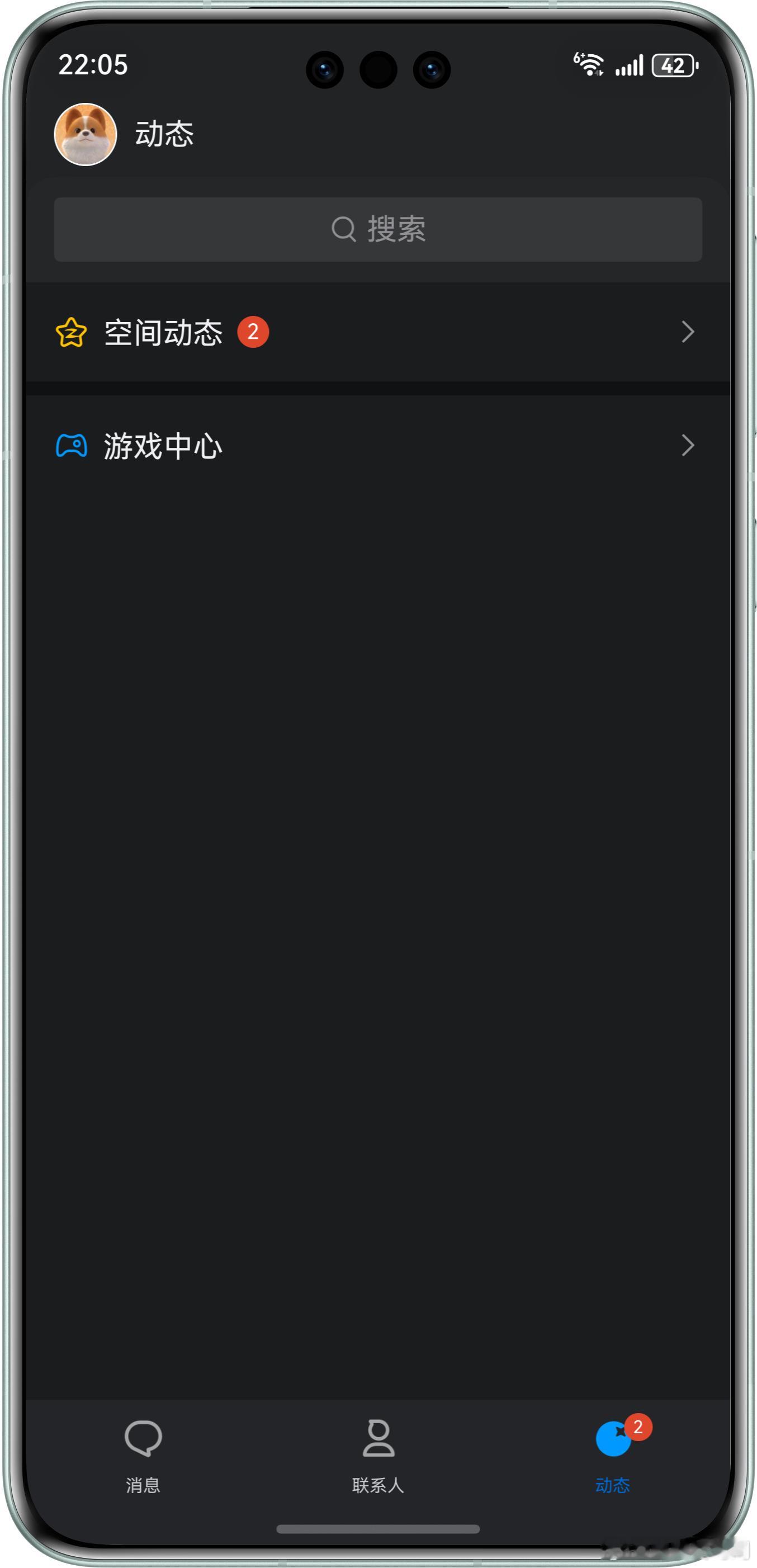Tap the yellow Qzone star icon
This screenshot has width=757, height=1568.
coord(71,332)
